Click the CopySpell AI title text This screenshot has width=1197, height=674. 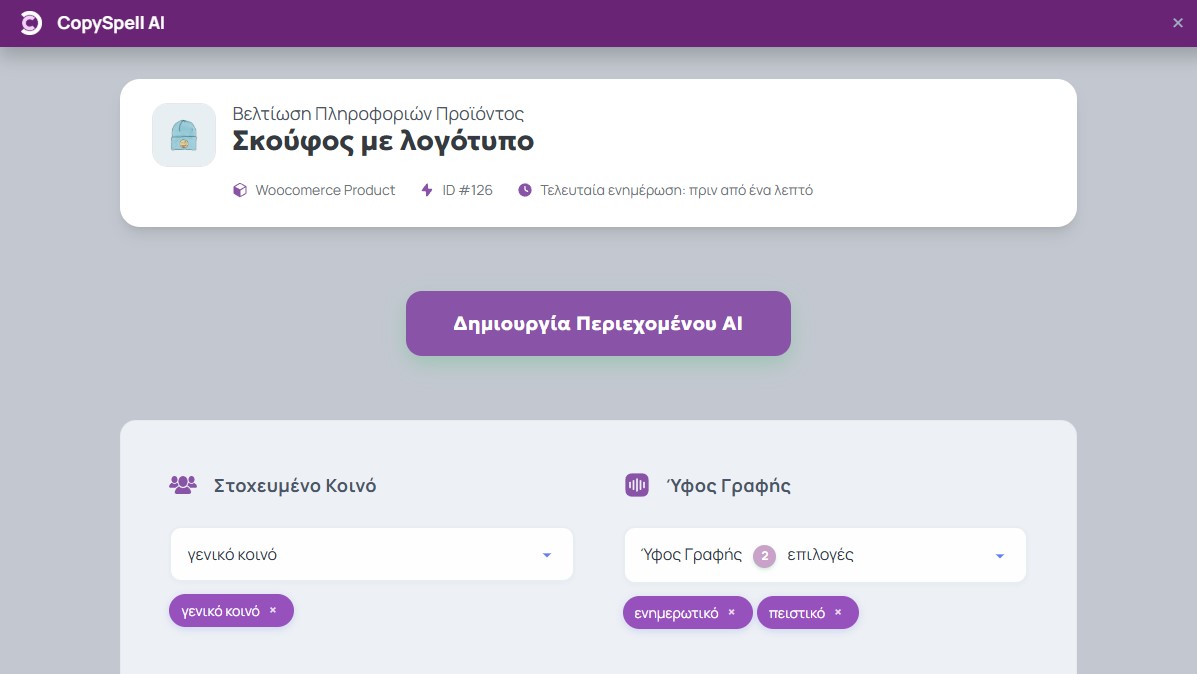[111, 23]
